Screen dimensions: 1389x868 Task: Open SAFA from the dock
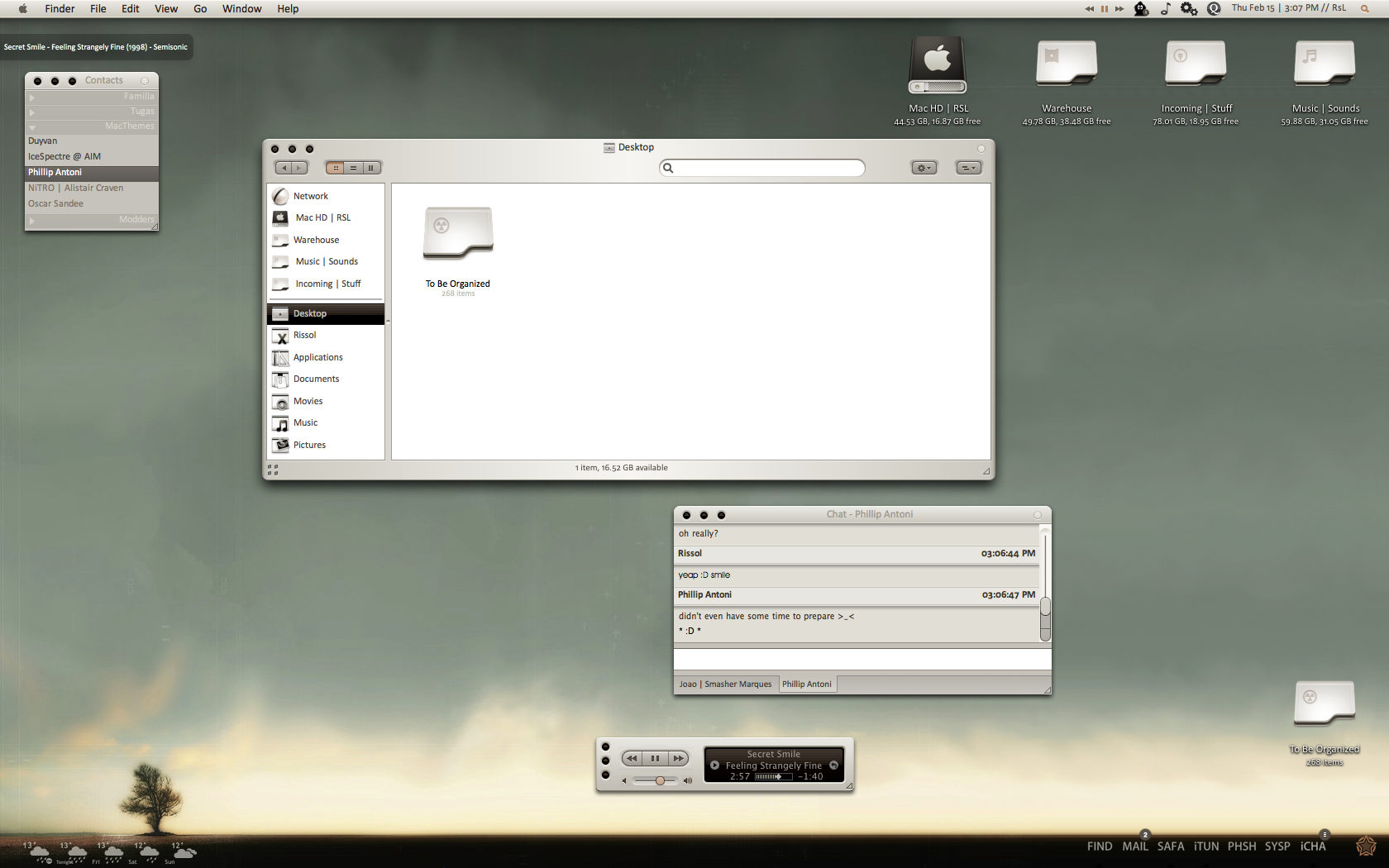1171,847
